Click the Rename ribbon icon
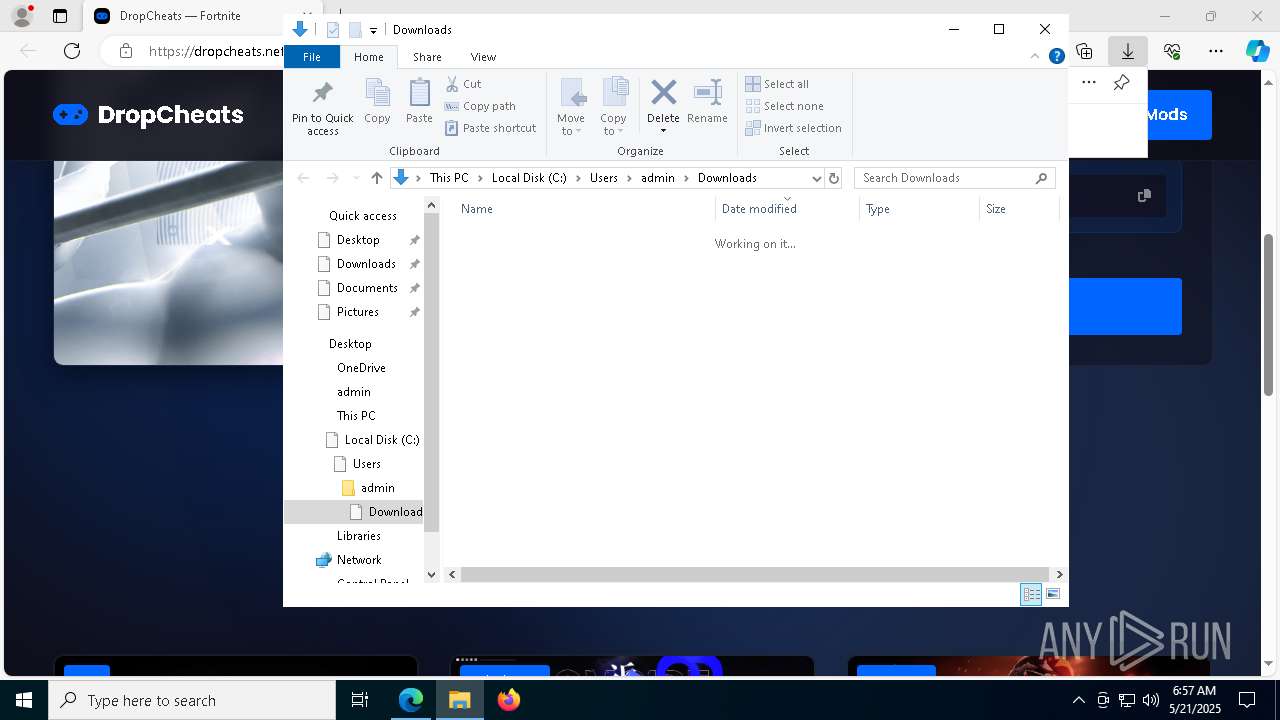Viewport: 1280px width, 720px height. (707, 101)
